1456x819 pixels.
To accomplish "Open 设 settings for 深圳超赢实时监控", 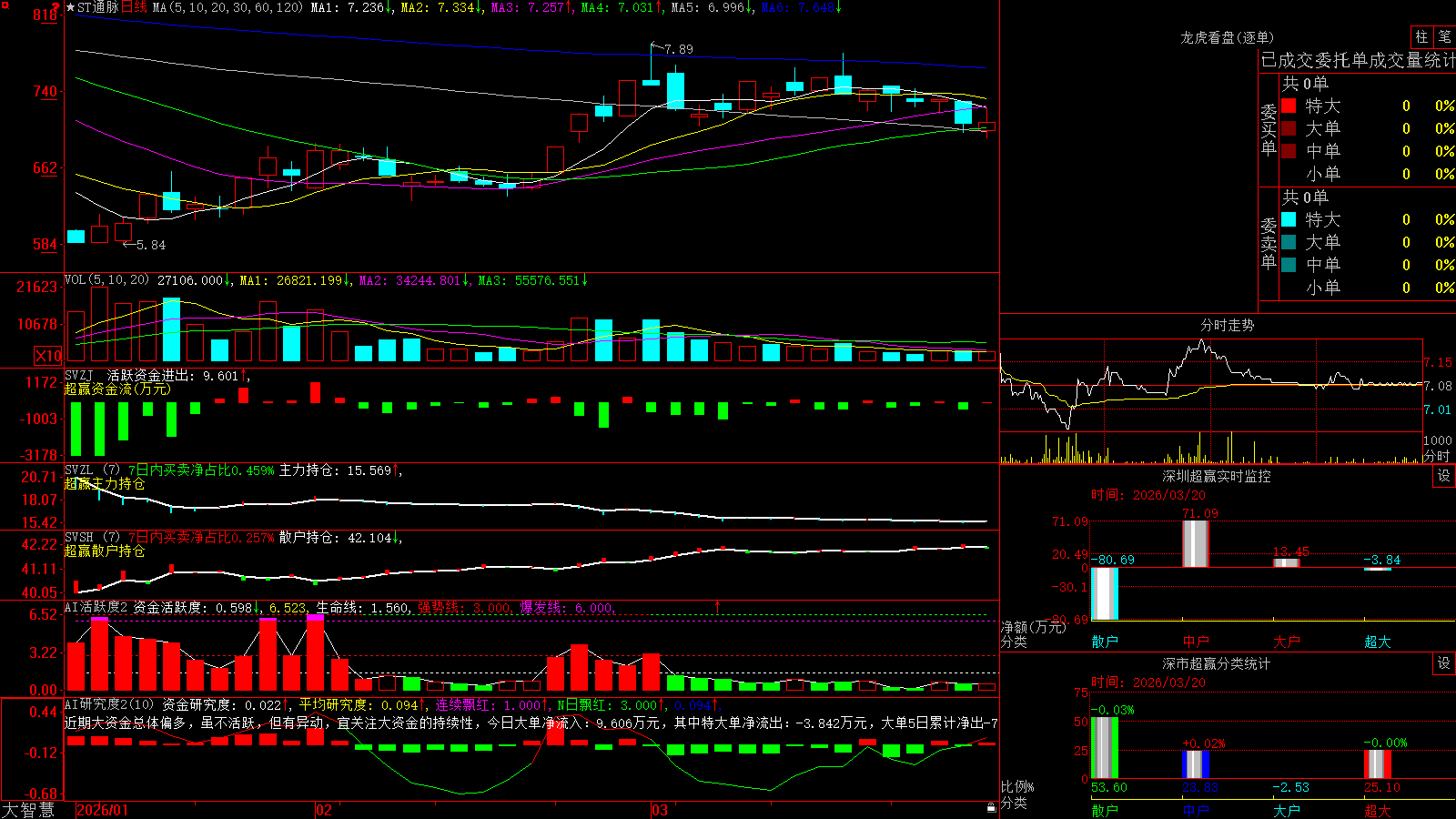I will point(1444,476).
